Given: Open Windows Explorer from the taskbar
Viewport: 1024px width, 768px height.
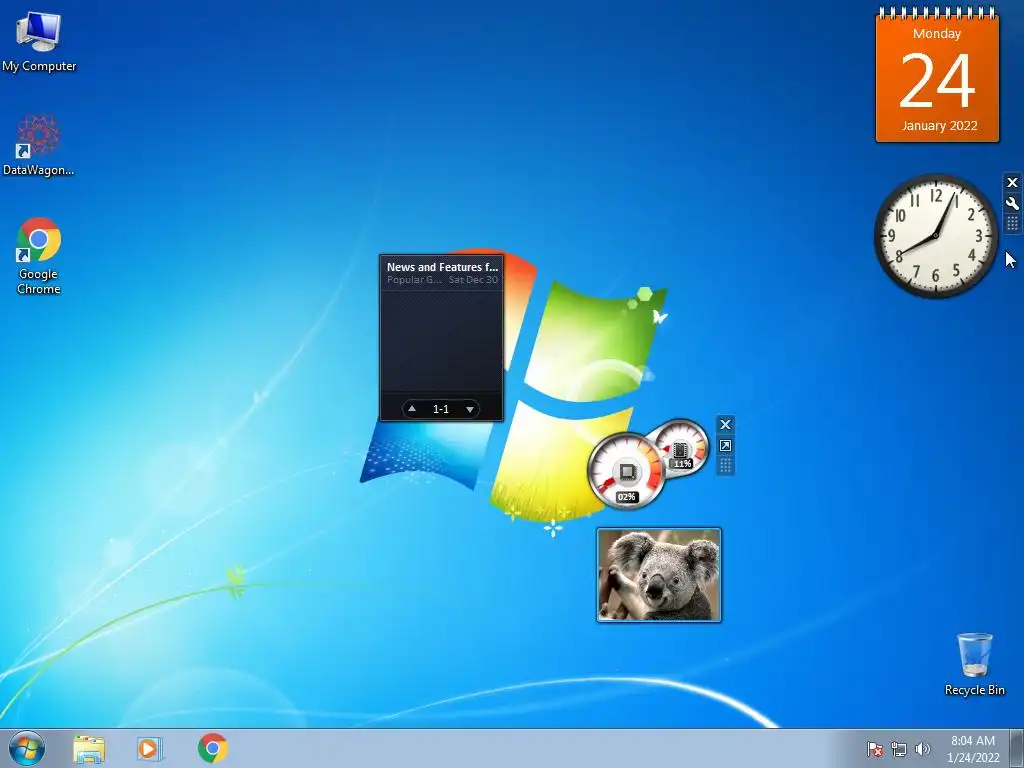Looking at the screenshot, I should 89,748.
